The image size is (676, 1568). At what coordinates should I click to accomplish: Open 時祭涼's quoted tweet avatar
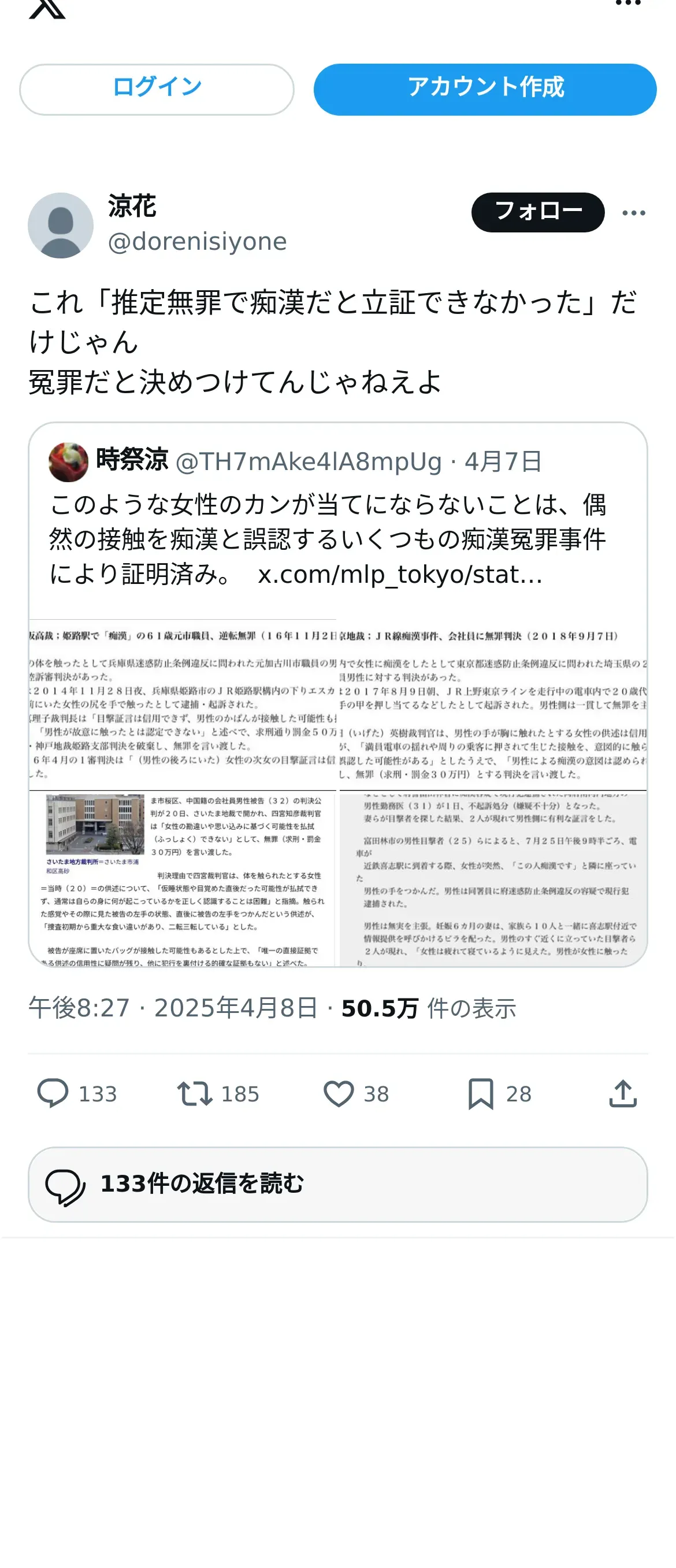68,461
